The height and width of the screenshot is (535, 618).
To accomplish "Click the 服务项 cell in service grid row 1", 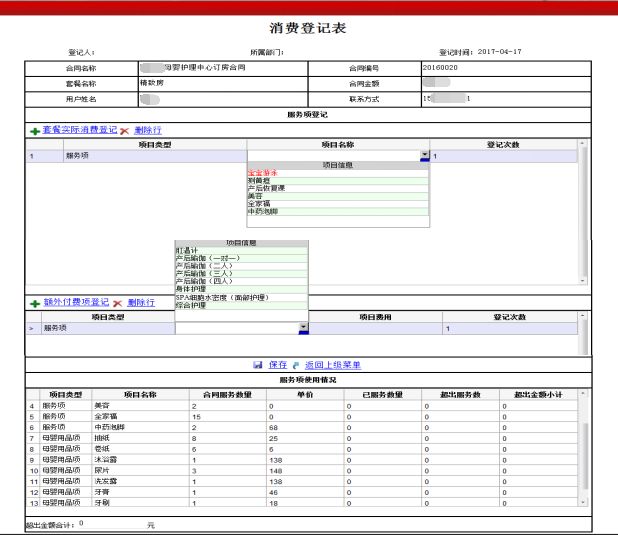I will [155, 156].
